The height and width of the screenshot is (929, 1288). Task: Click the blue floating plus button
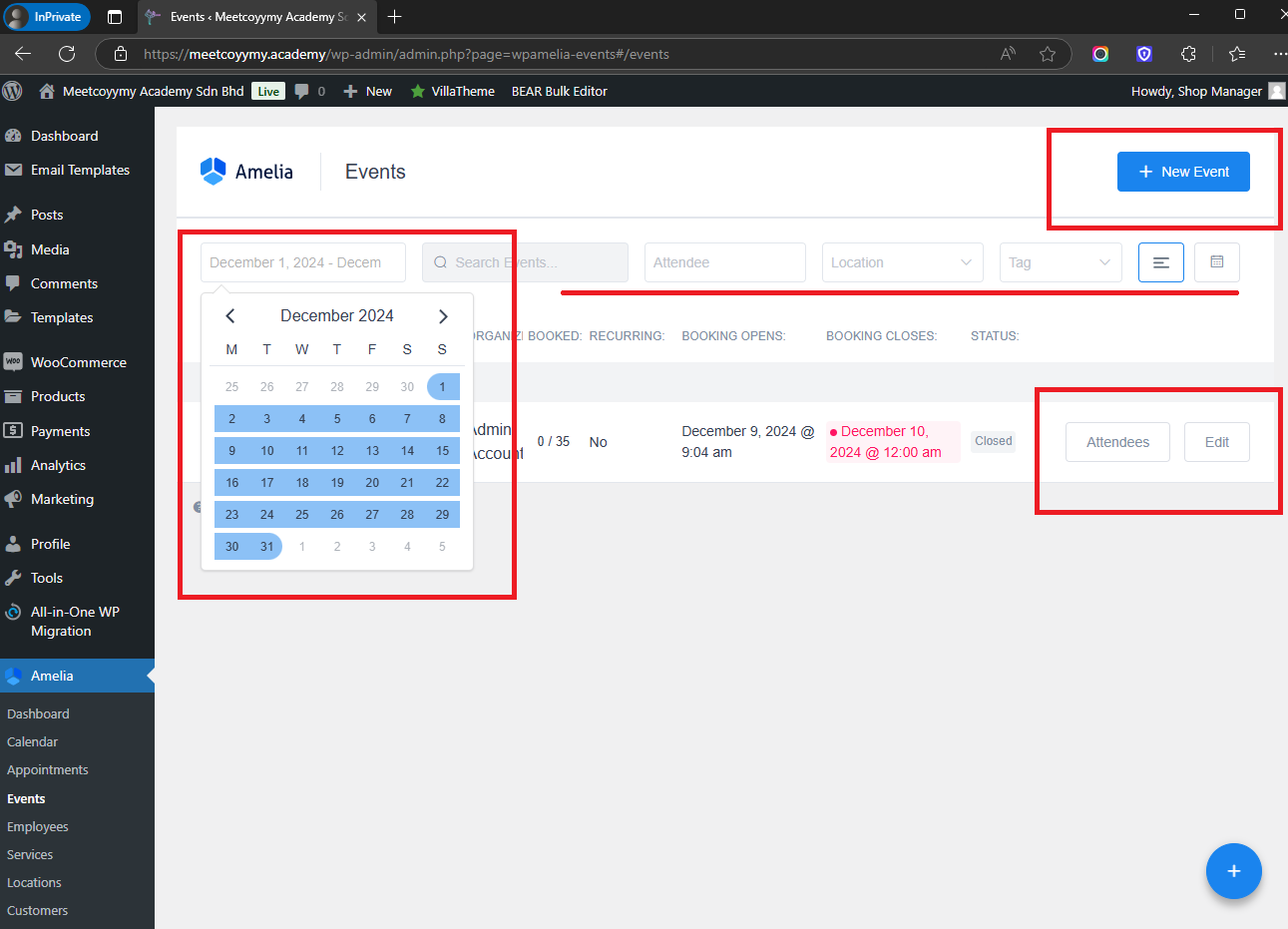click(x=1234, y=871)
